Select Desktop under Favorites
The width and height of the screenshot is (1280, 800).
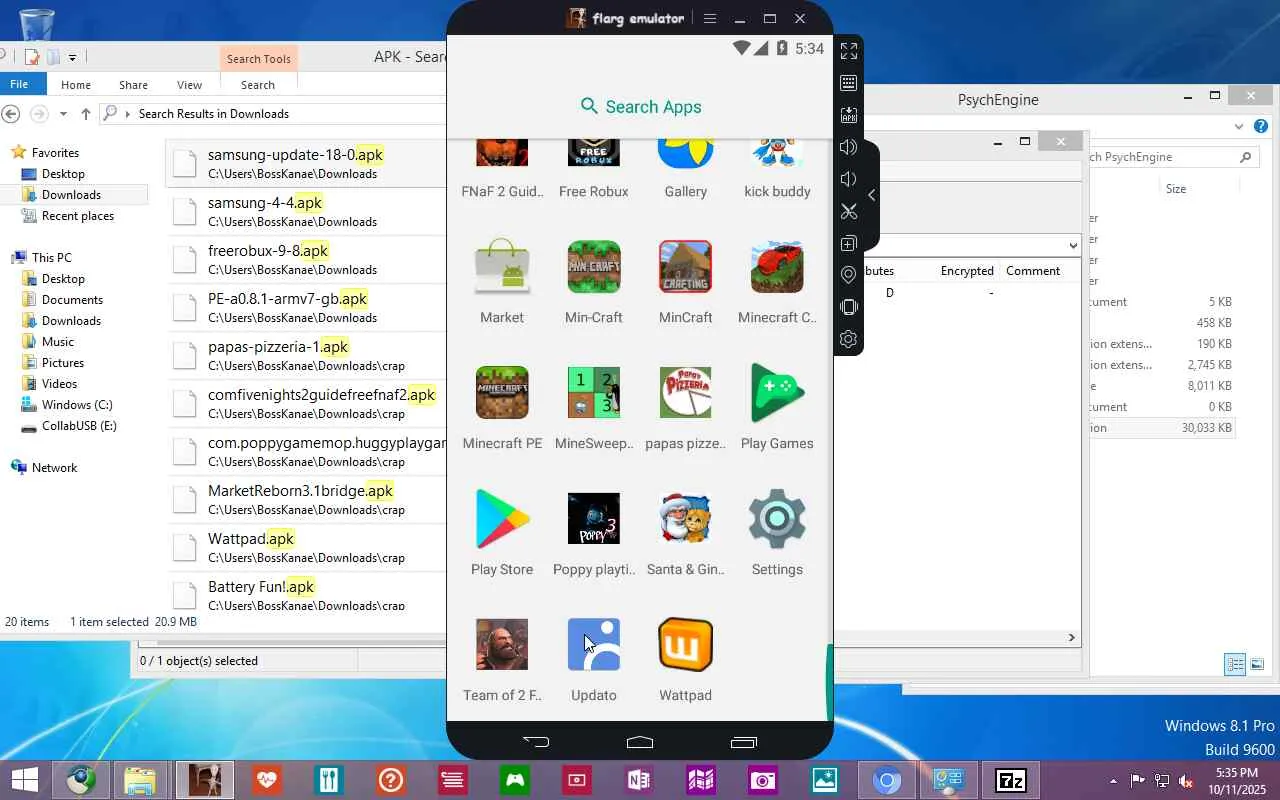[63, 174]
